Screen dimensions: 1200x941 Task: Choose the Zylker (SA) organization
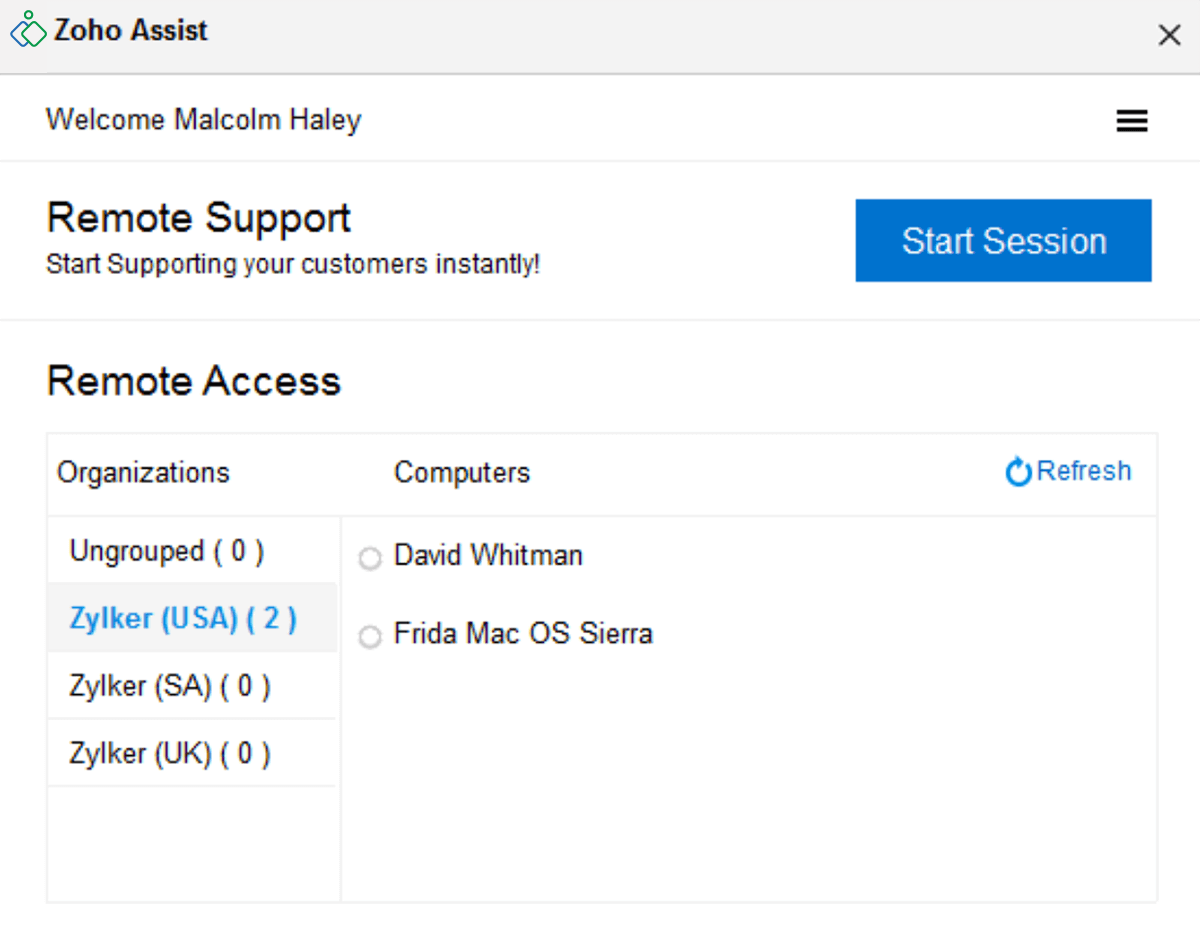[170, 686]
